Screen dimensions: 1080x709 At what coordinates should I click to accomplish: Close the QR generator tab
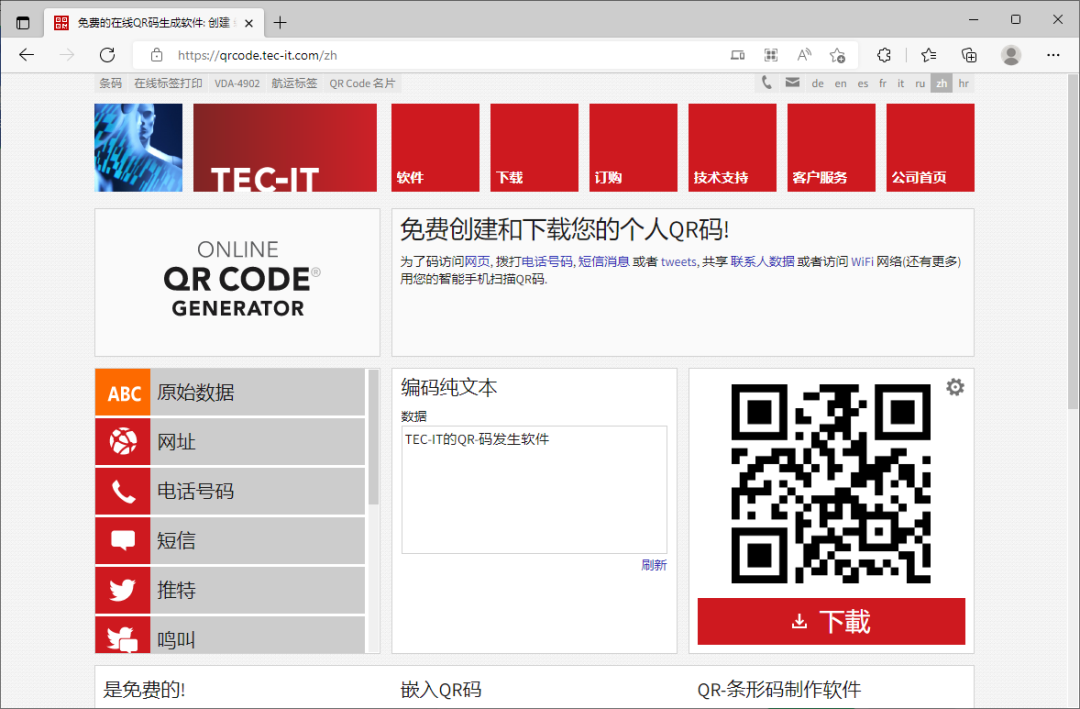coord(249,23)
